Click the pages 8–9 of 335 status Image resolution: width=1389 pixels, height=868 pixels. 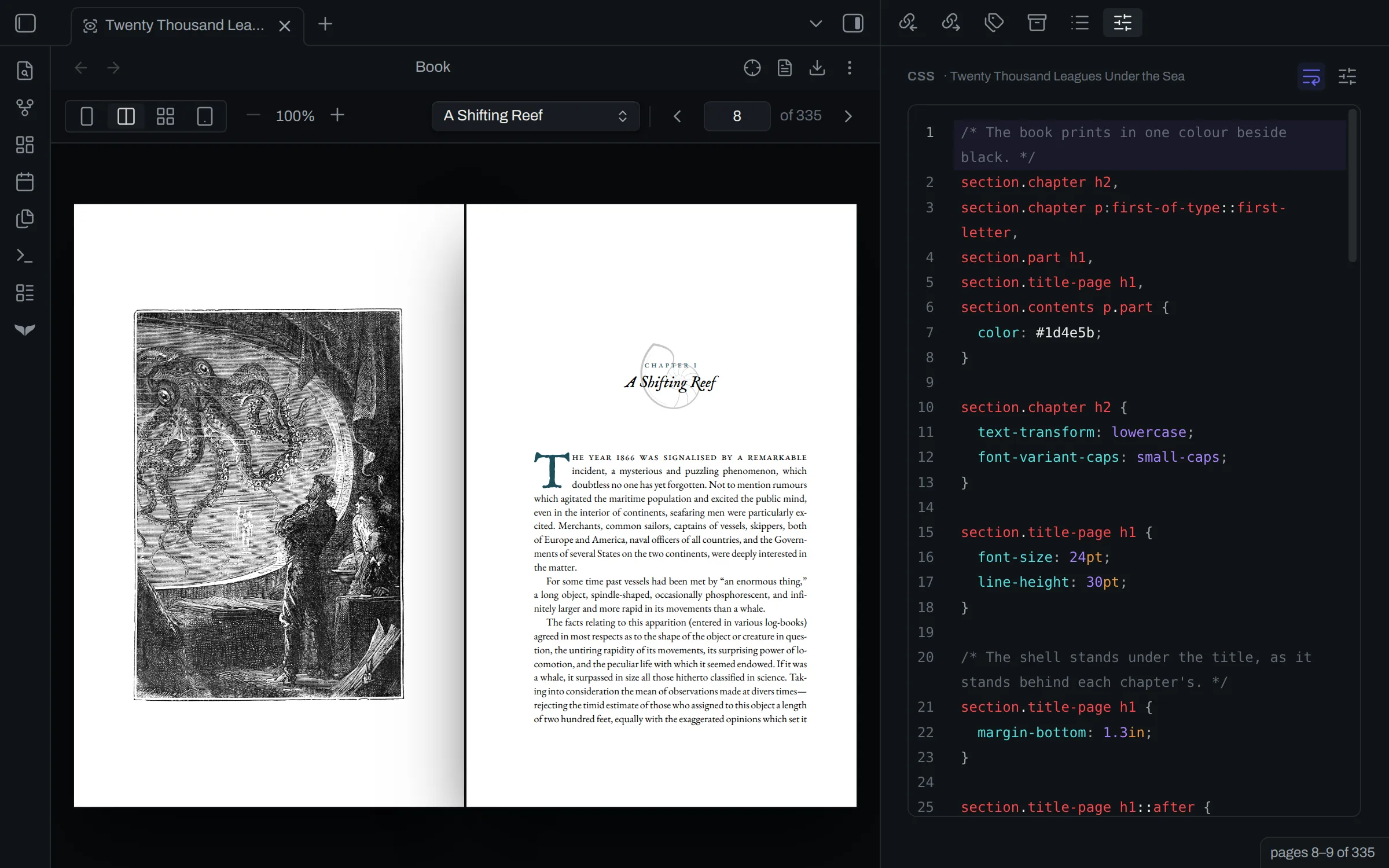(1322, 852)
